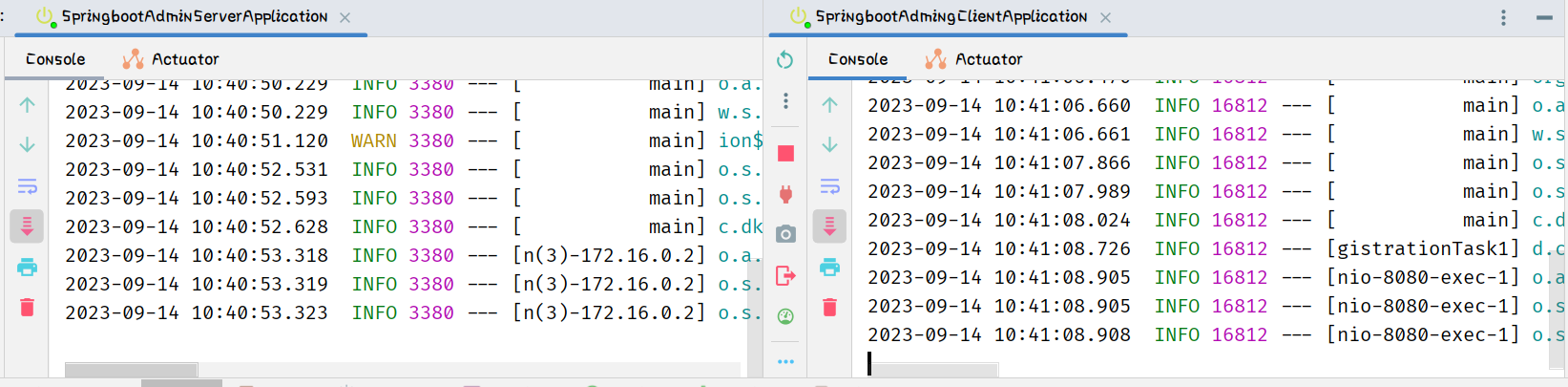Click the server log line timestamped 10:40:52.531
This screenshot has width=1568, height=387.
click(414, 169)
